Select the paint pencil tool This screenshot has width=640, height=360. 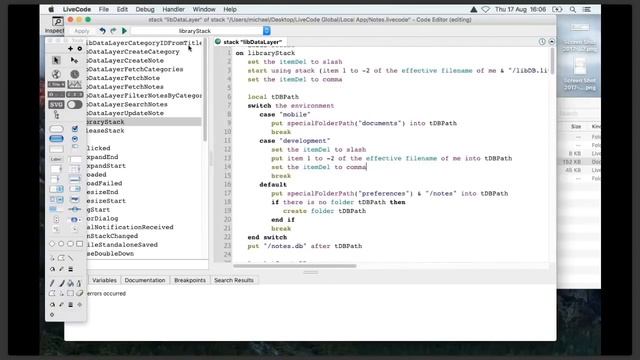[x=52, y=283]
